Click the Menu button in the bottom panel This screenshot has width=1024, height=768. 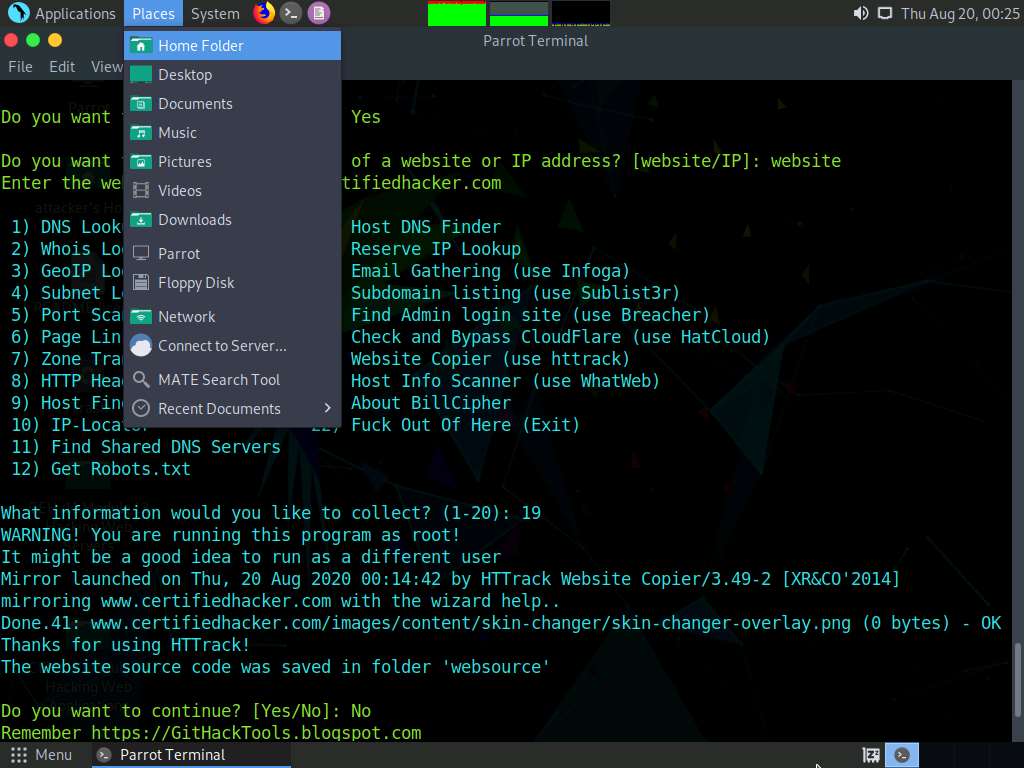pyautogui.click(x=40, y=755)
